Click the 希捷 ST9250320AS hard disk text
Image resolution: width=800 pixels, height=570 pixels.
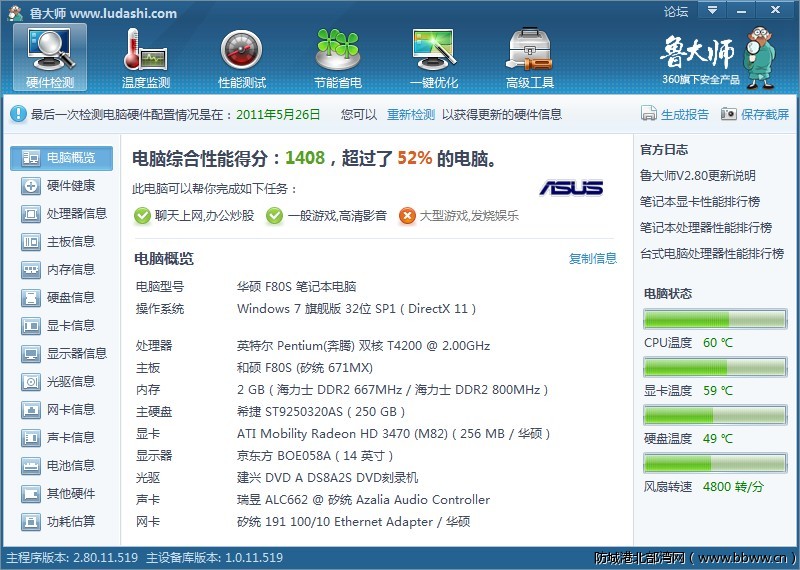[x=321, y=412]
